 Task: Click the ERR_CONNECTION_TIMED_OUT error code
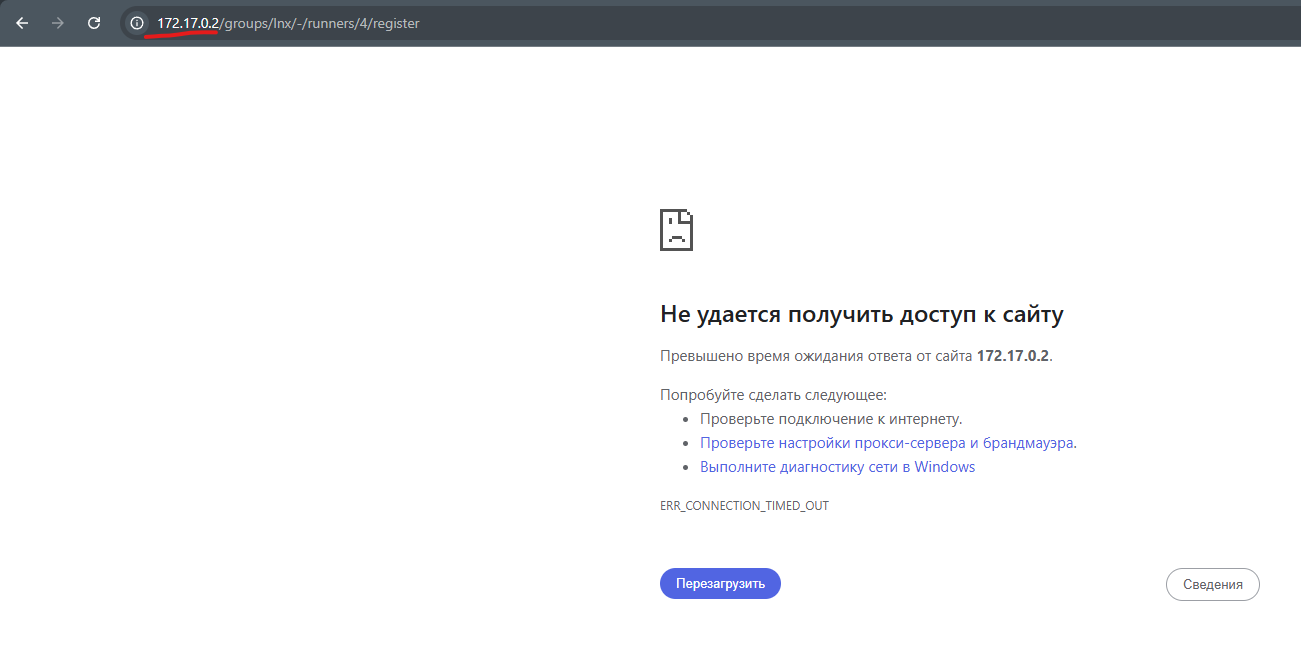744,505
